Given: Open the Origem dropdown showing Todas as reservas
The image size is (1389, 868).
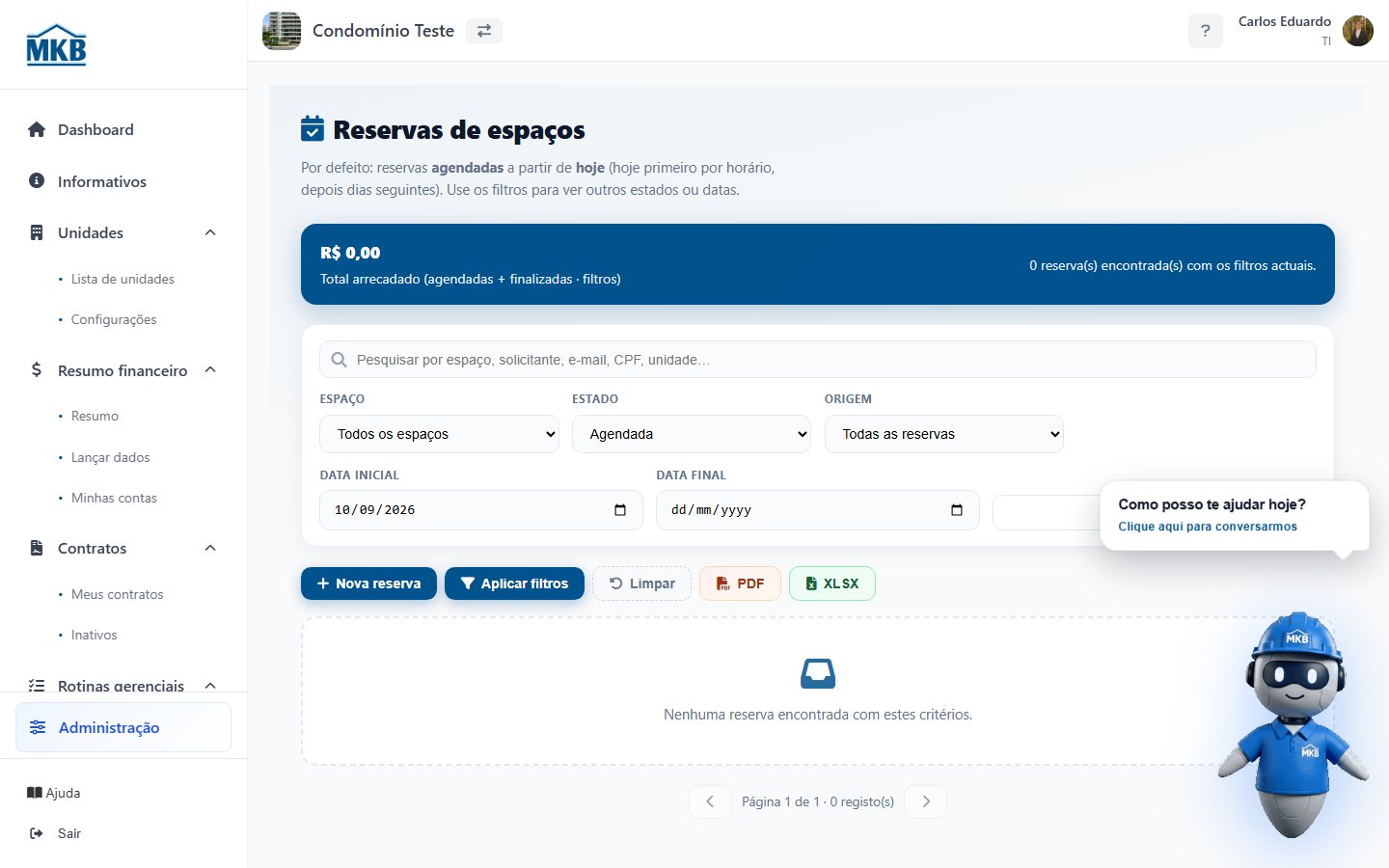Looking at the screenshot, I should 944,434.
